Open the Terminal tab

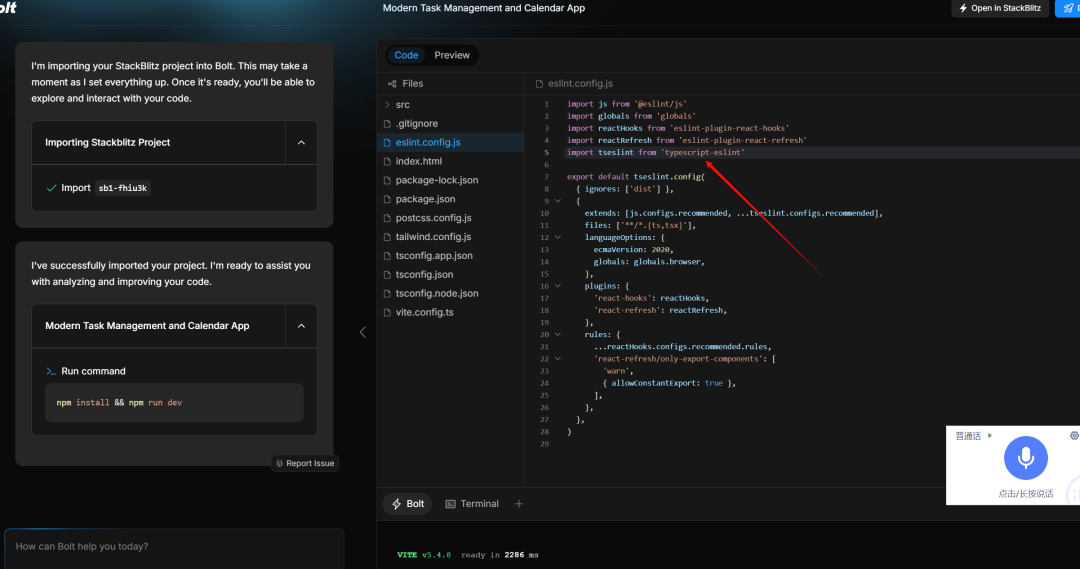tap(472, 504)
